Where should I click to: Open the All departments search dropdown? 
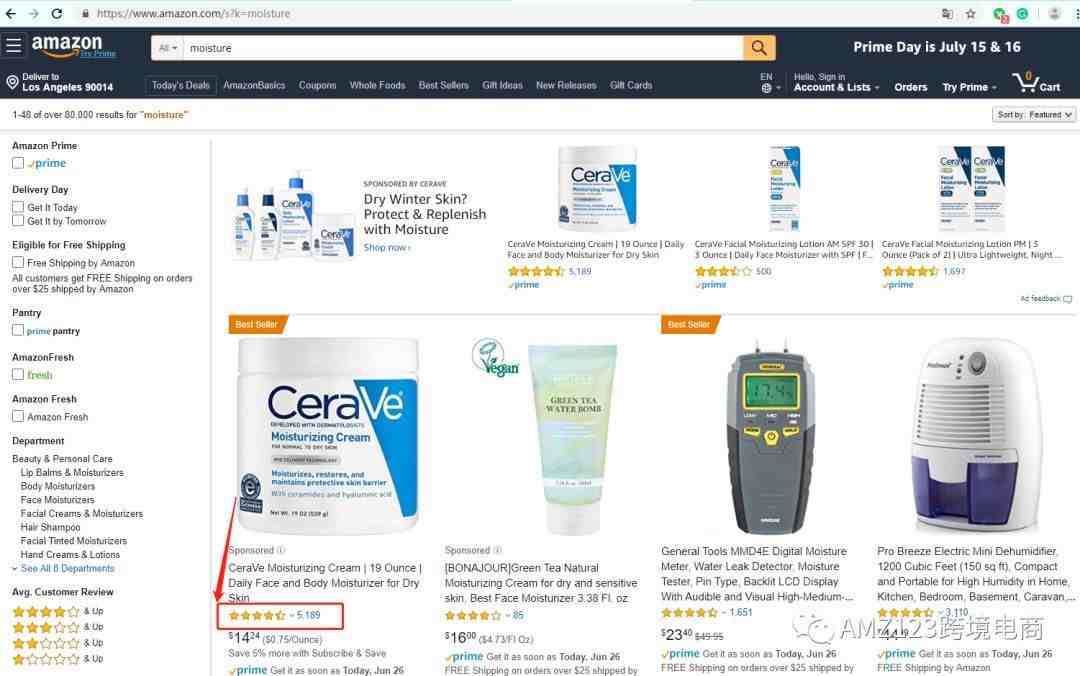167,48
